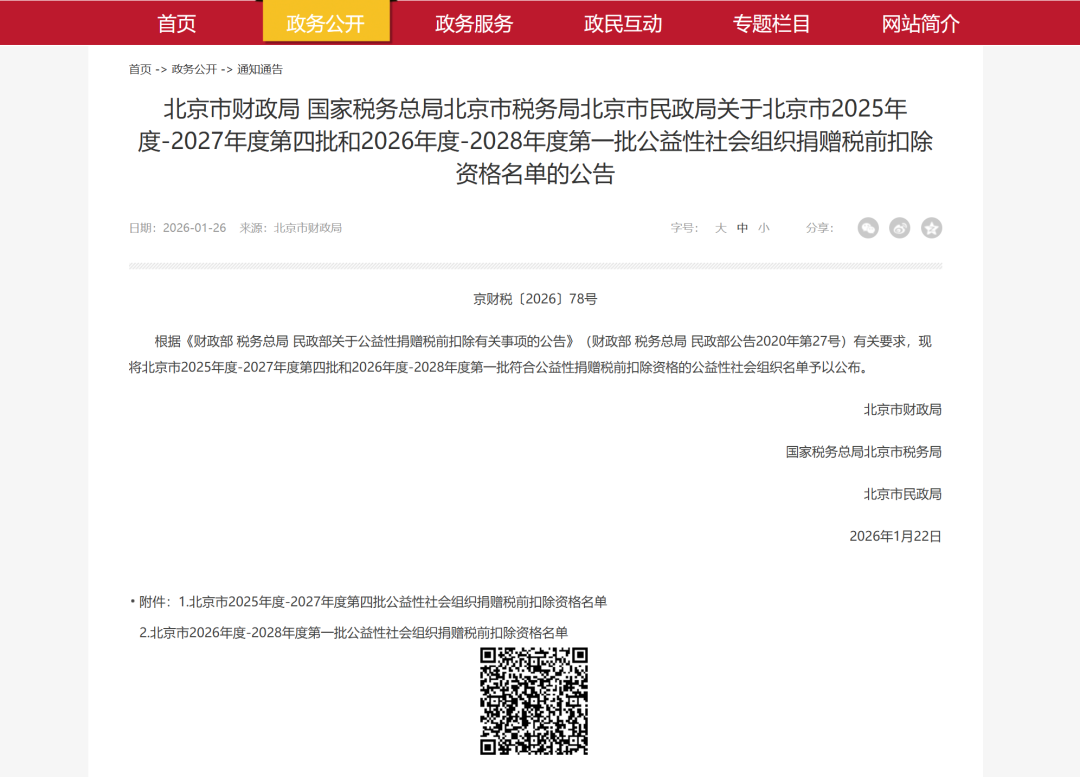Open the 政民互动 navigation tab
Viewport: 1080px width, 777px height.
coord(623,23)
